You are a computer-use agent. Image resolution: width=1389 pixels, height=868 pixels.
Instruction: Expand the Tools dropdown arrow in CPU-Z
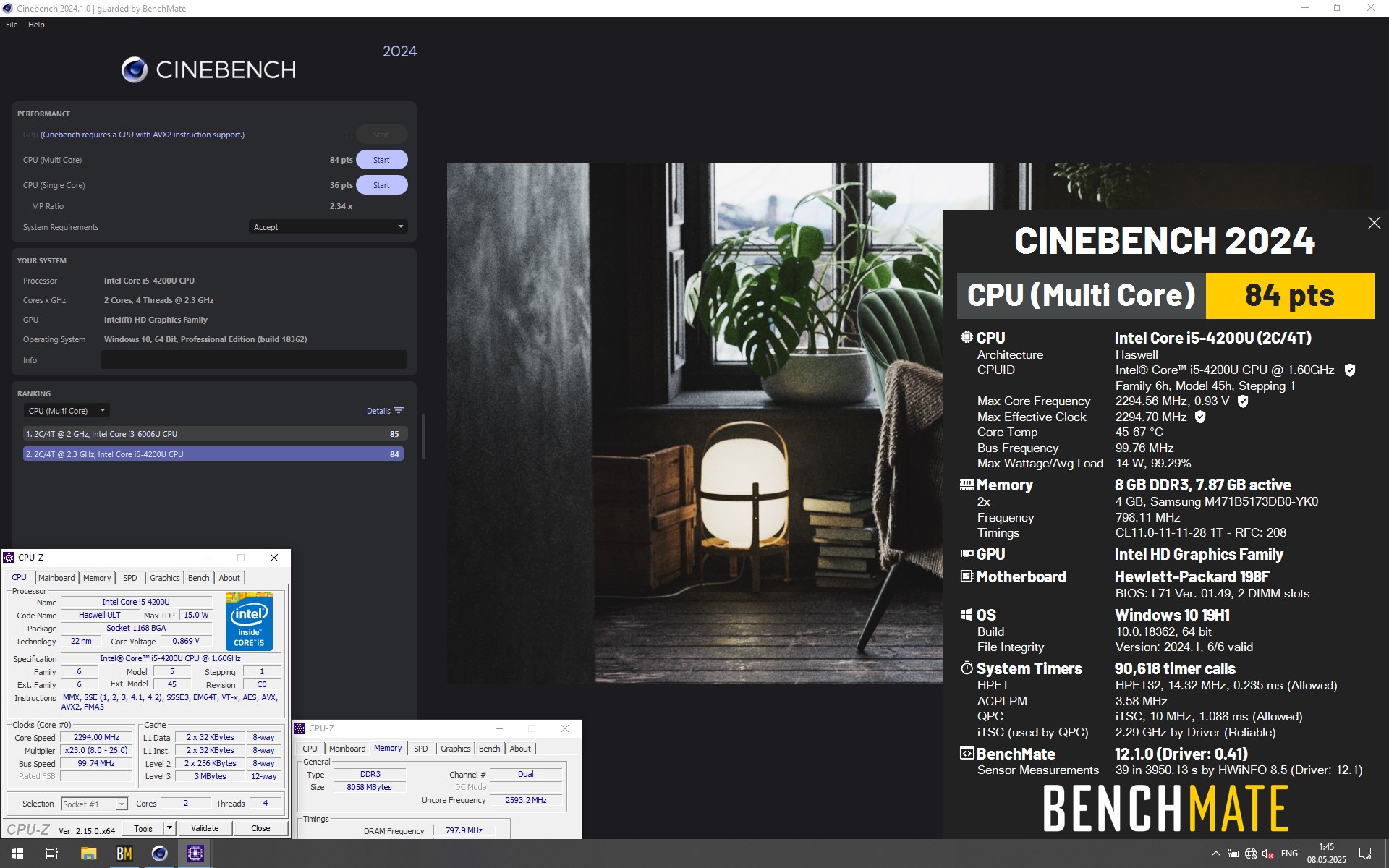169,829
